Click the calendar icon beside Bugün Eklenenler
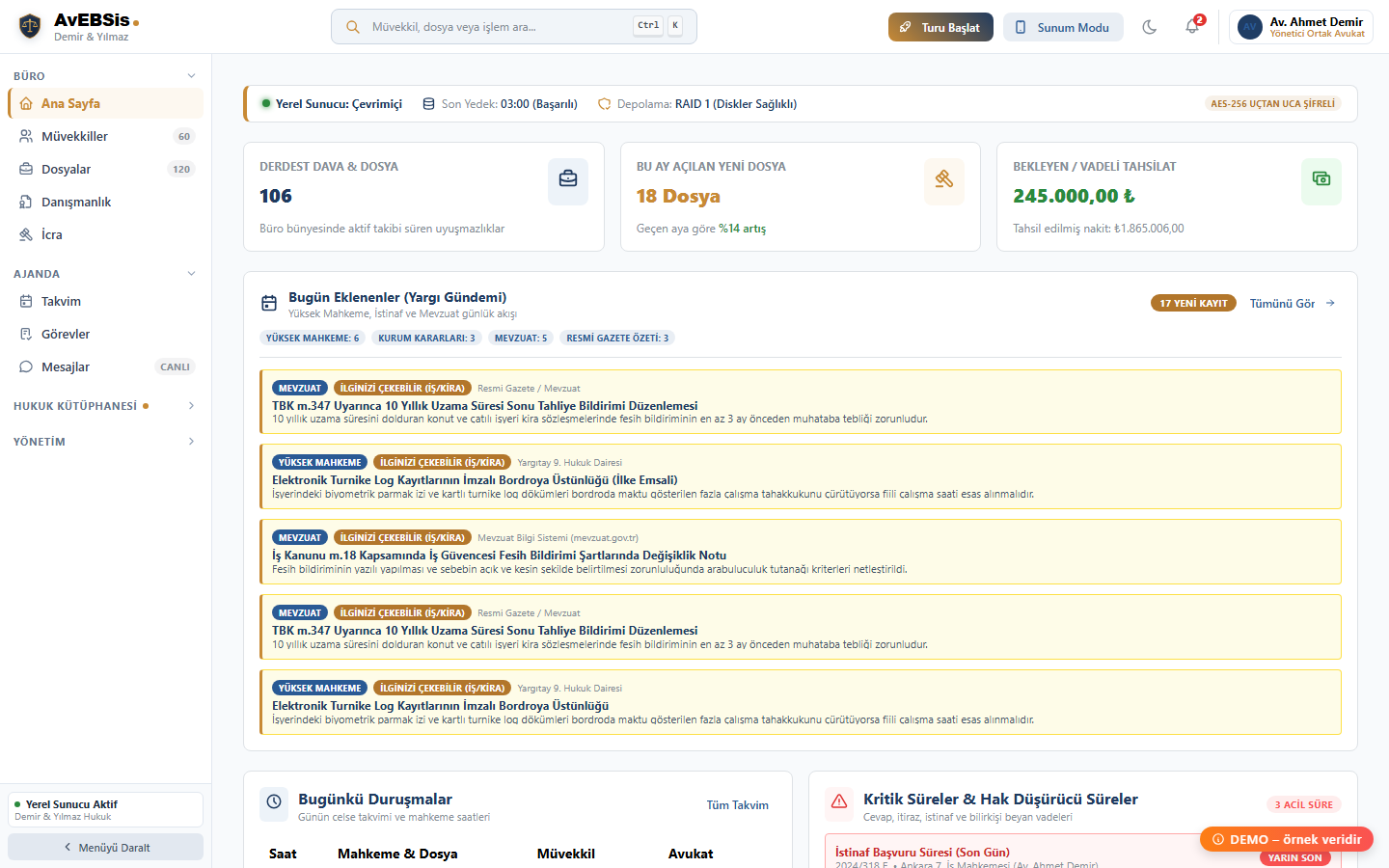The height and width of the screenshot is (868, 1389). tap(269, 304)
